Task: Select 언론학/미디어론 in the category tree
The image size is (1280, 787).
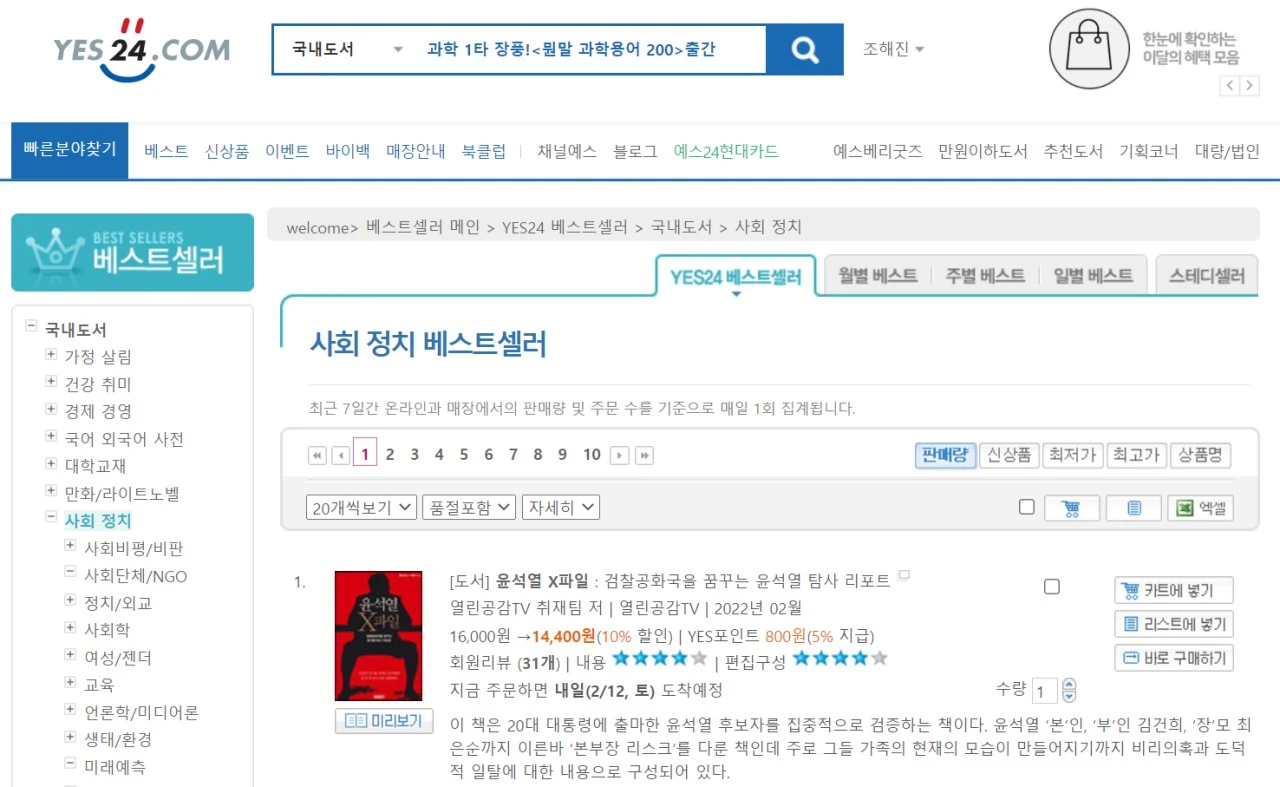Action: (x=141, y=713)
